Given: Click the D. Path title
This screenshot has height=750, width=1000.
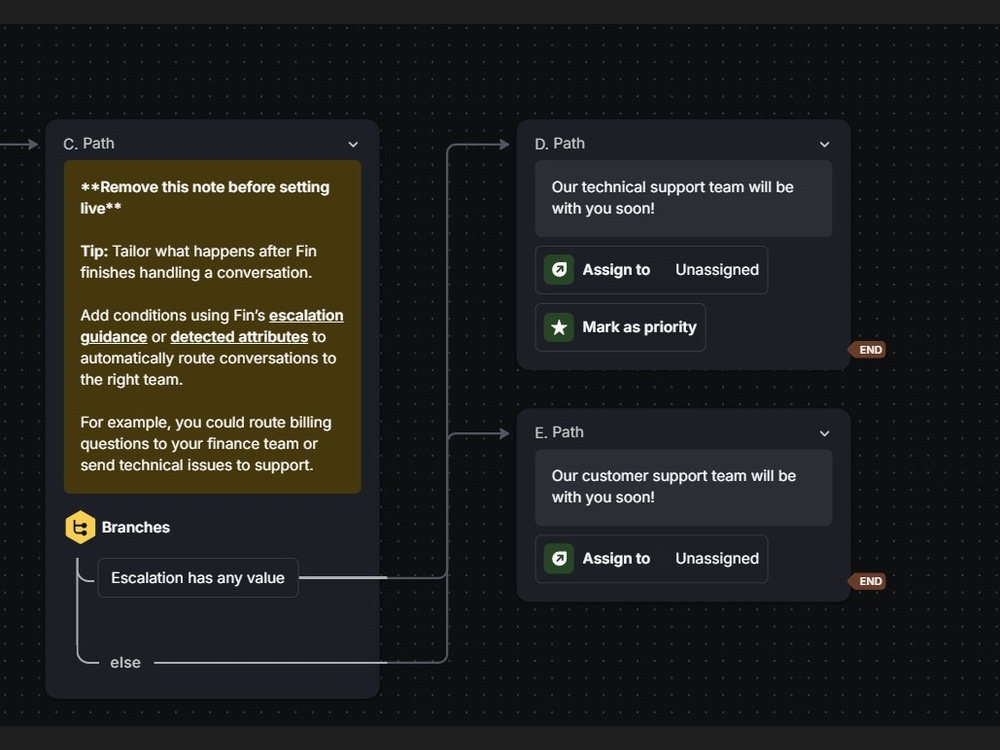Looking at the screenshot, I should (559, 143).
